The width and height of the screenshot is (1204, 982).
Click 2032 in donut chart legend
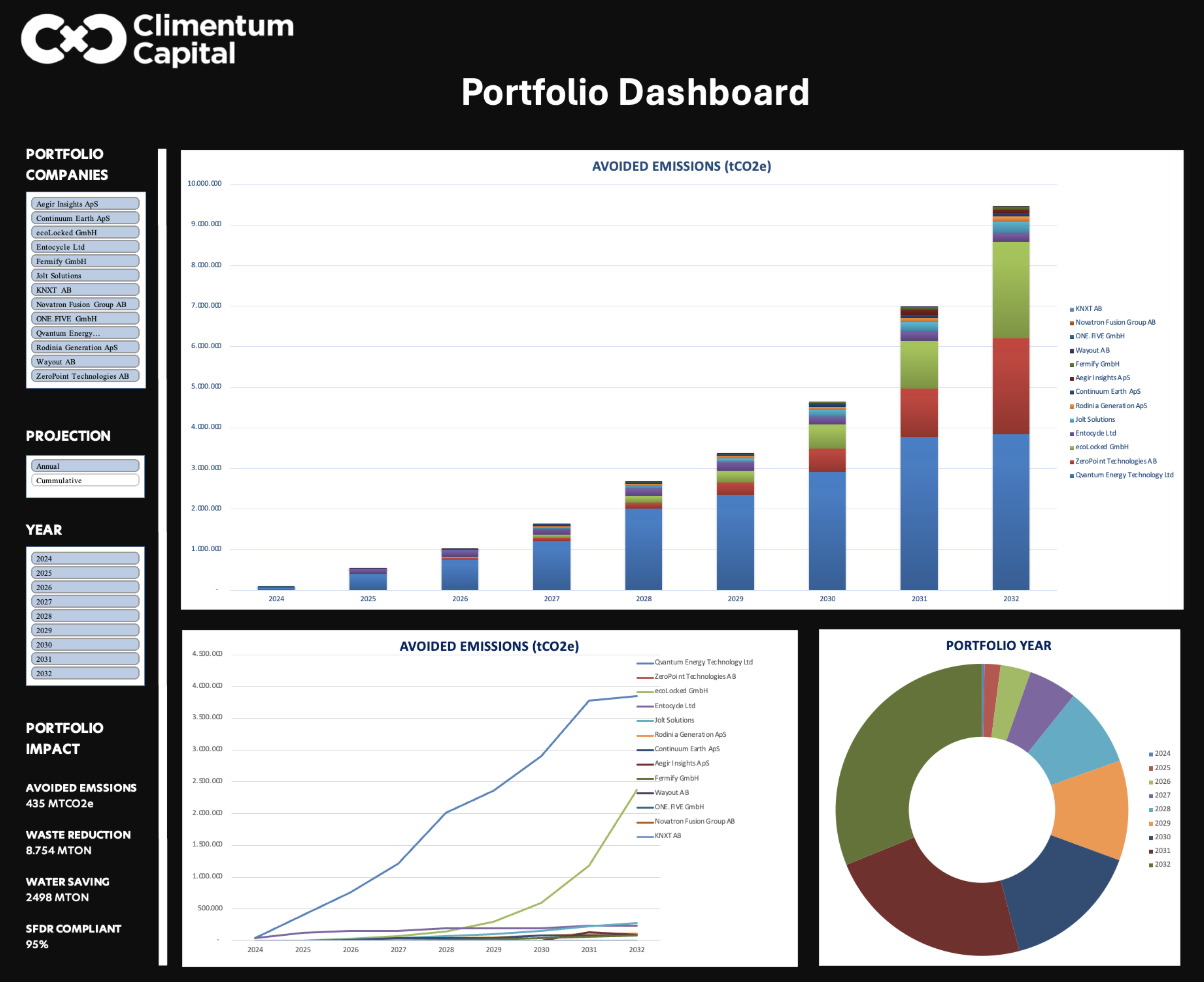[1160, 864]
